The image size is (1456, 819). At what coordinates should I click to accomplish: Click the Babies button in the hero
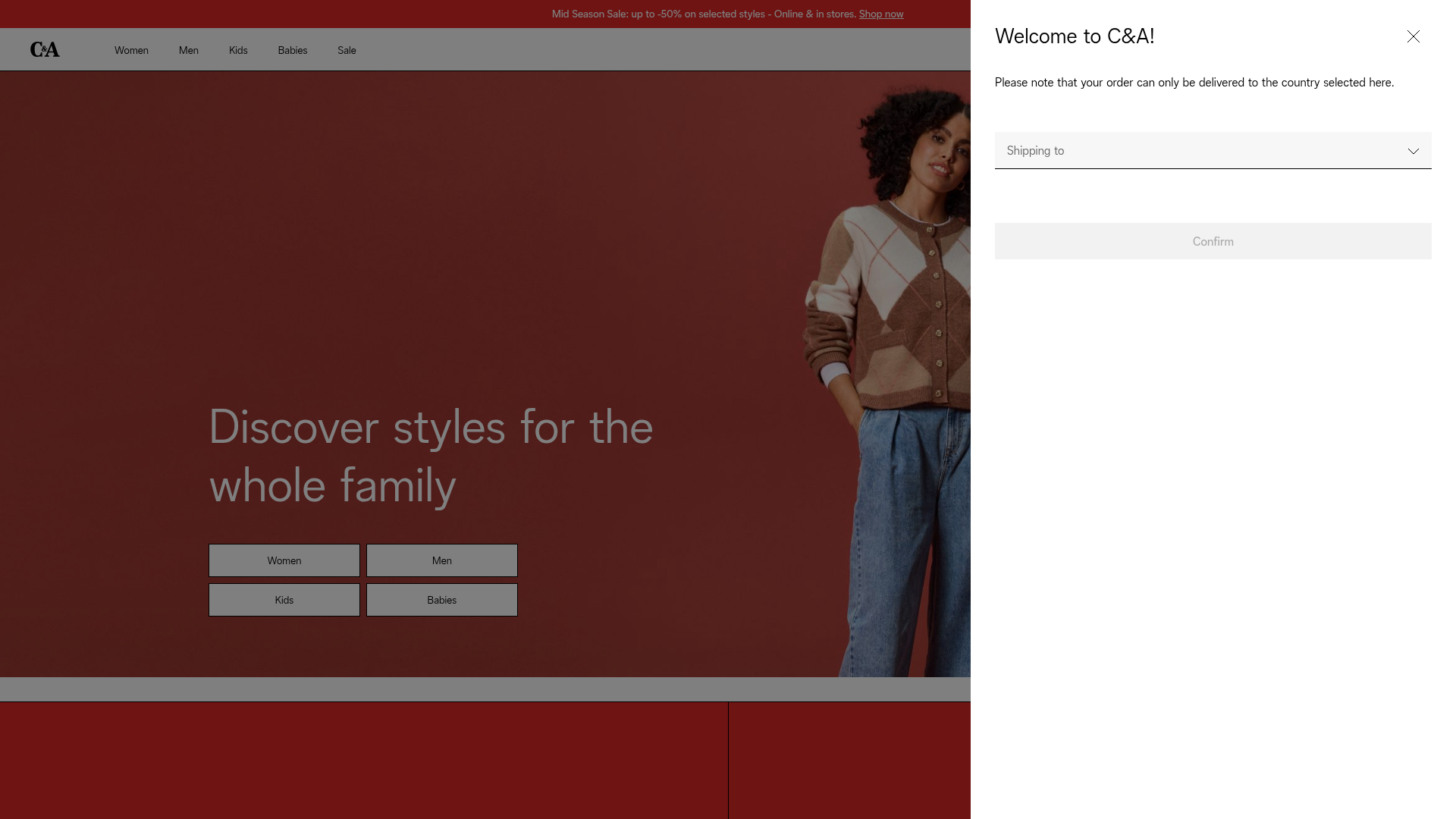(441, 599)
